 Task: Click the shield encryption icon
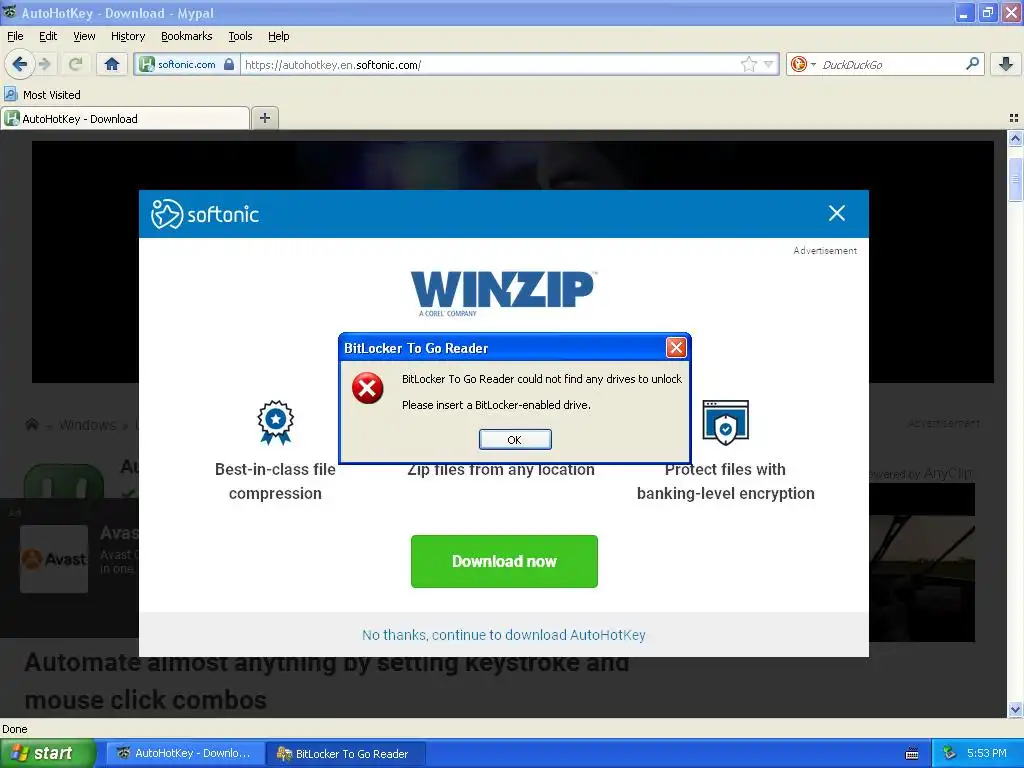726,423
